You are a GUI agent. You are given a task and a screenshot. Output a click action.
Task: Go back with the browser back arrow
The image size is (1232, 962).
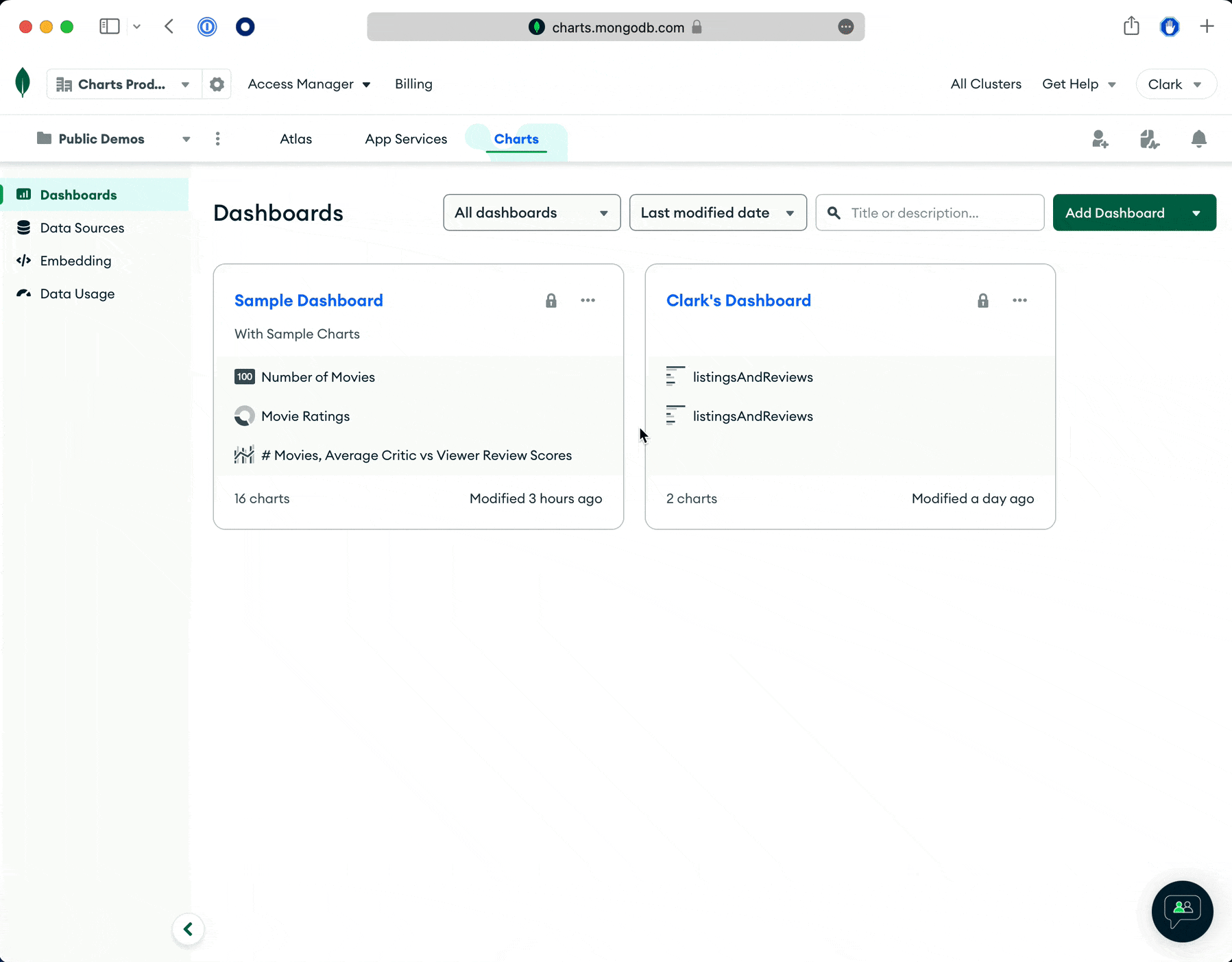[169, 27]
